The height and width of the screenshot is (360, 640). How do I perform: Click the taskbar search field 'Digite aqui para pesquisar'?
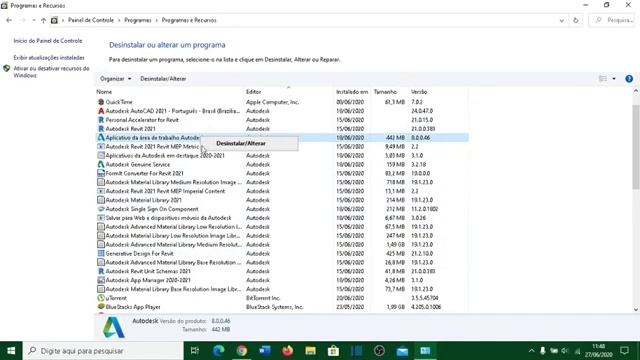pos(103,351)
